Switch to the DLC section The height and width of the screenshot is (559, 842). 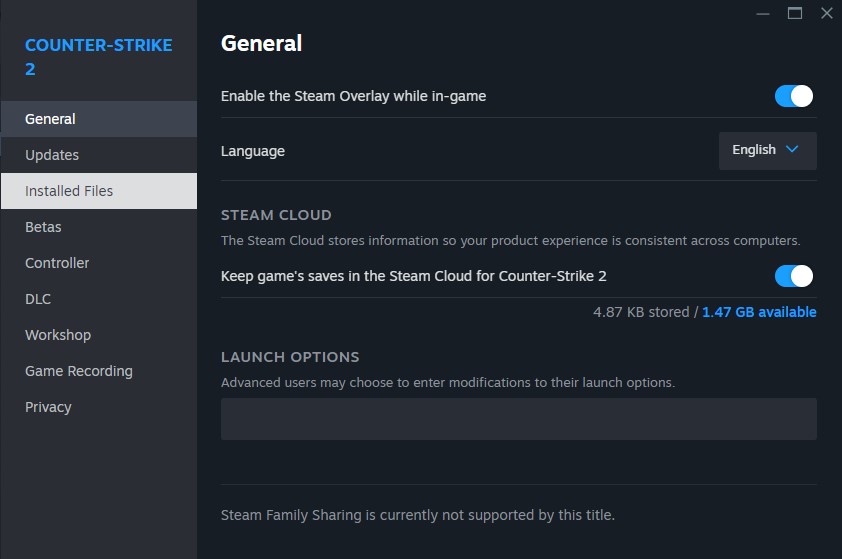[x=99, y=299]
